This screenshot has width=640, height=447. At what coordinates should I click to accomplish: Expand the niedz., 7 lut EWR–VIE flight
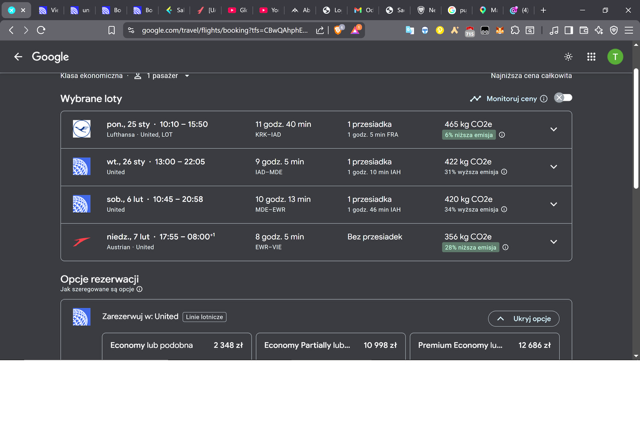click(553, 242)
